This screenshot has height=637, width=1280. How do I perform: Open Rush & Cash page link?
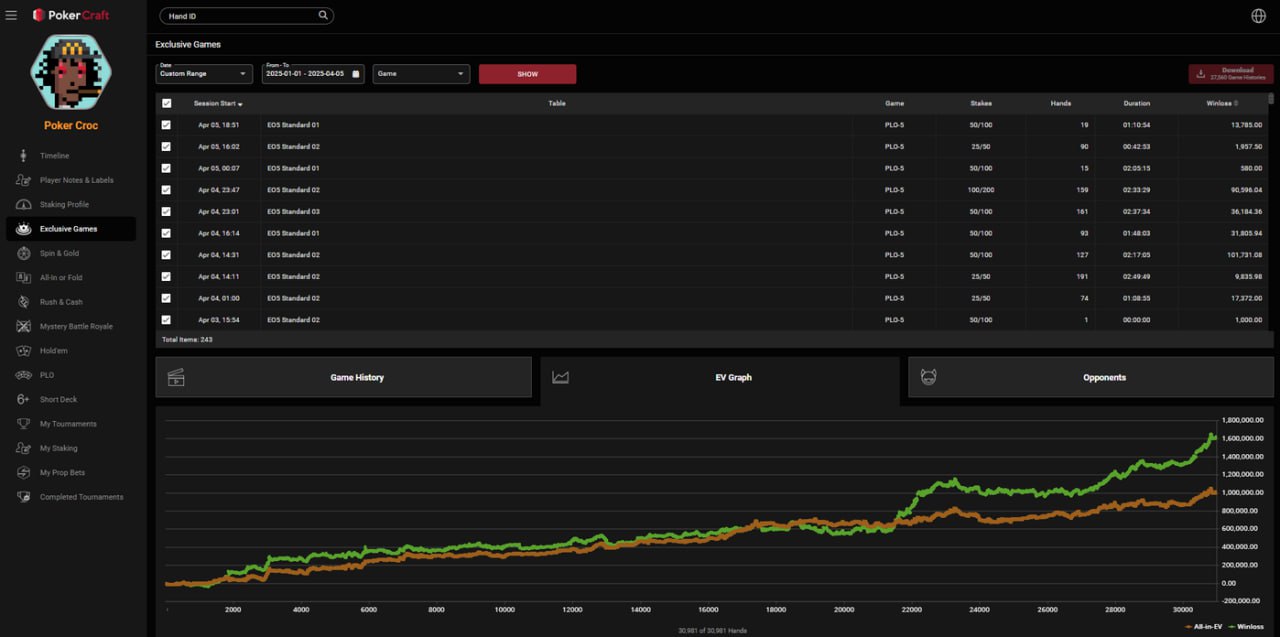pos(61,302)
